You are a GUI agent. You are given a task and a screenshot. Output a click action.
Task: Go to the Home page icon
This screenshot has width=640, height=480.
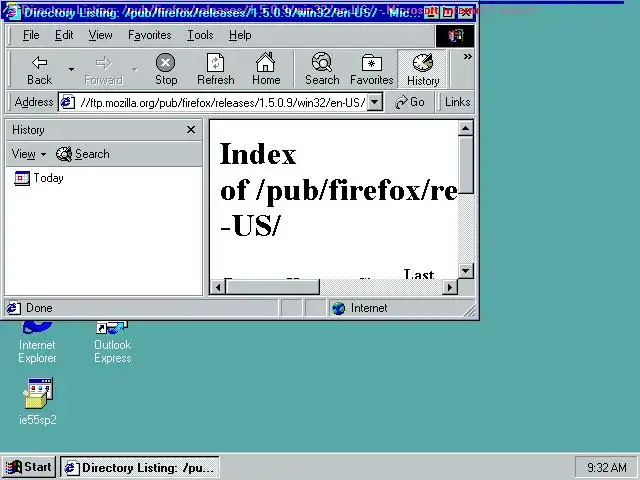pos(266,69)
